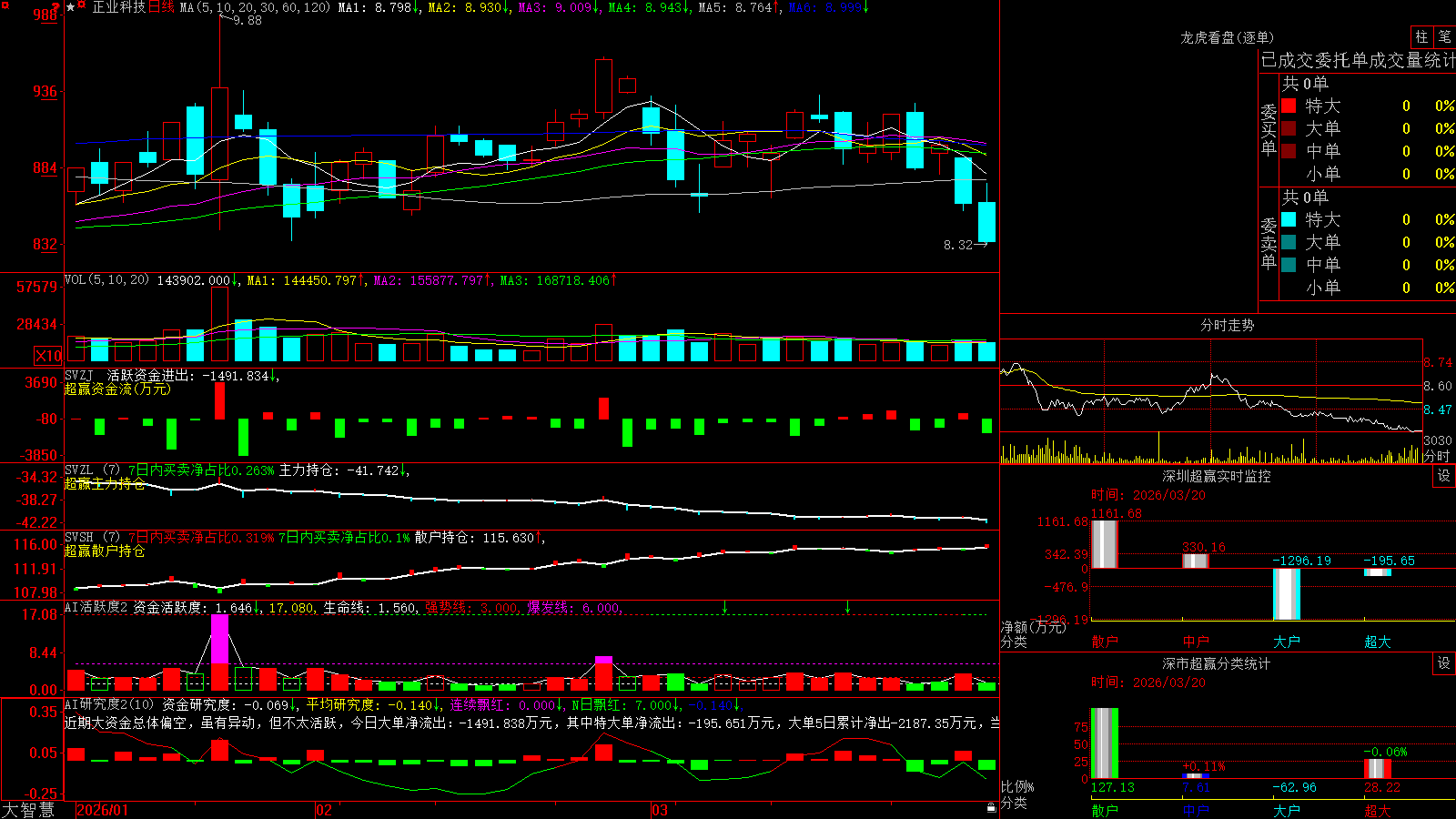Viewport: 1456px width, 819px height.
Task: Click the red 特大 buy-order color swatch
Action: coord(1289,106)
